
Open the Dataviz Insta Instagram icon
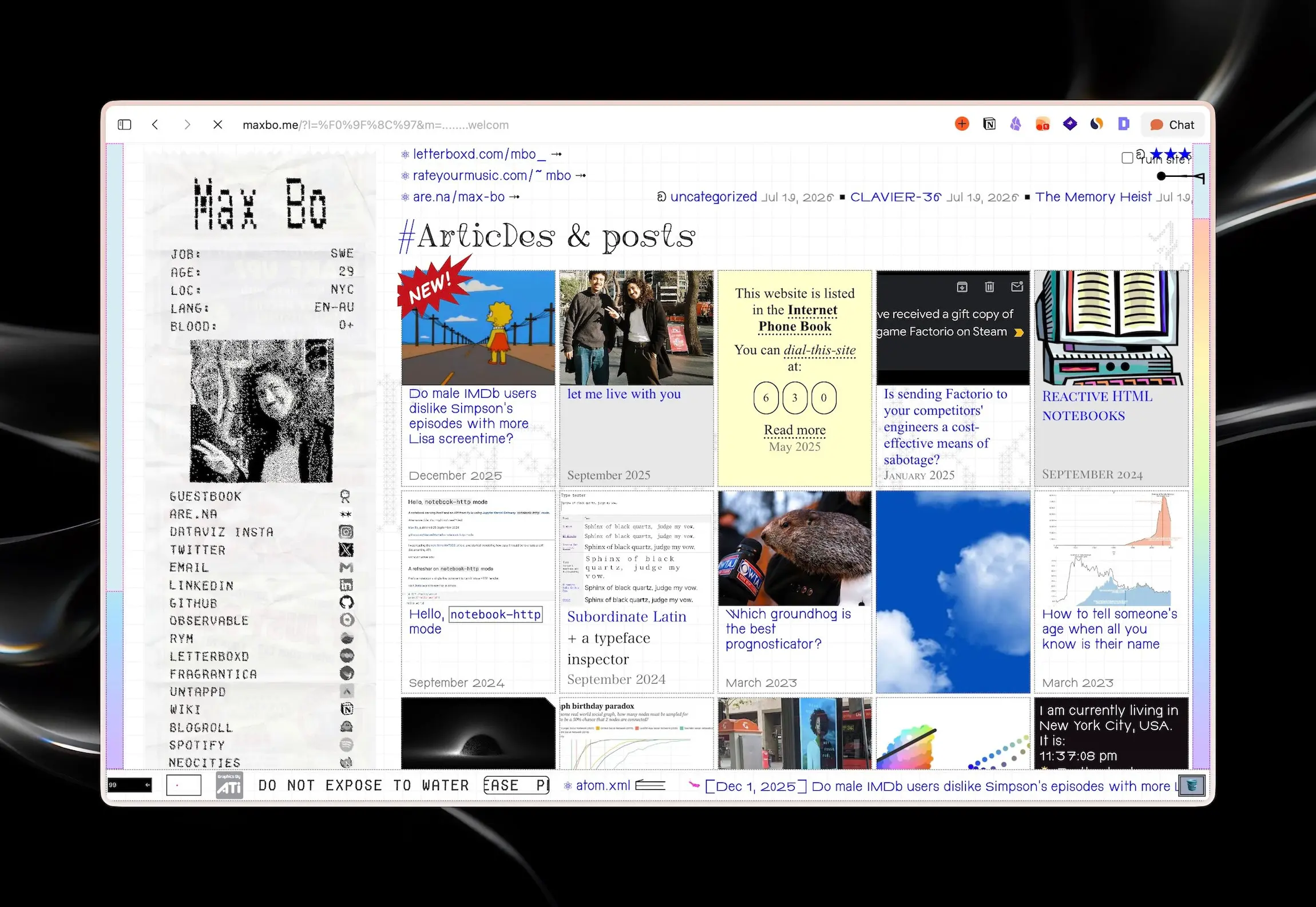(x=346, y=532)
